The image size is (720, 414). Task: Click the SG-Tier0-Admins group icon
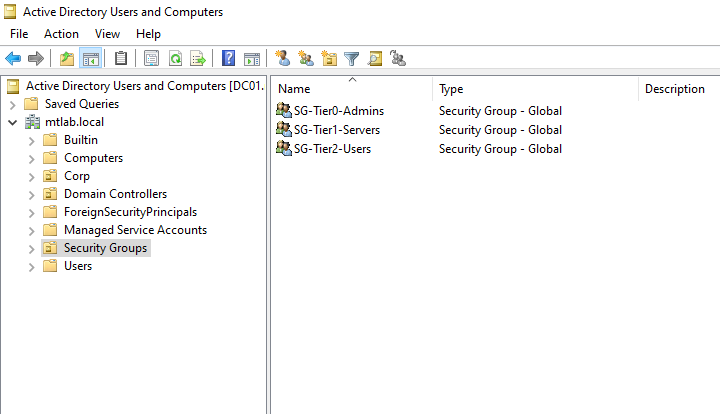click(x=284, y=110)
